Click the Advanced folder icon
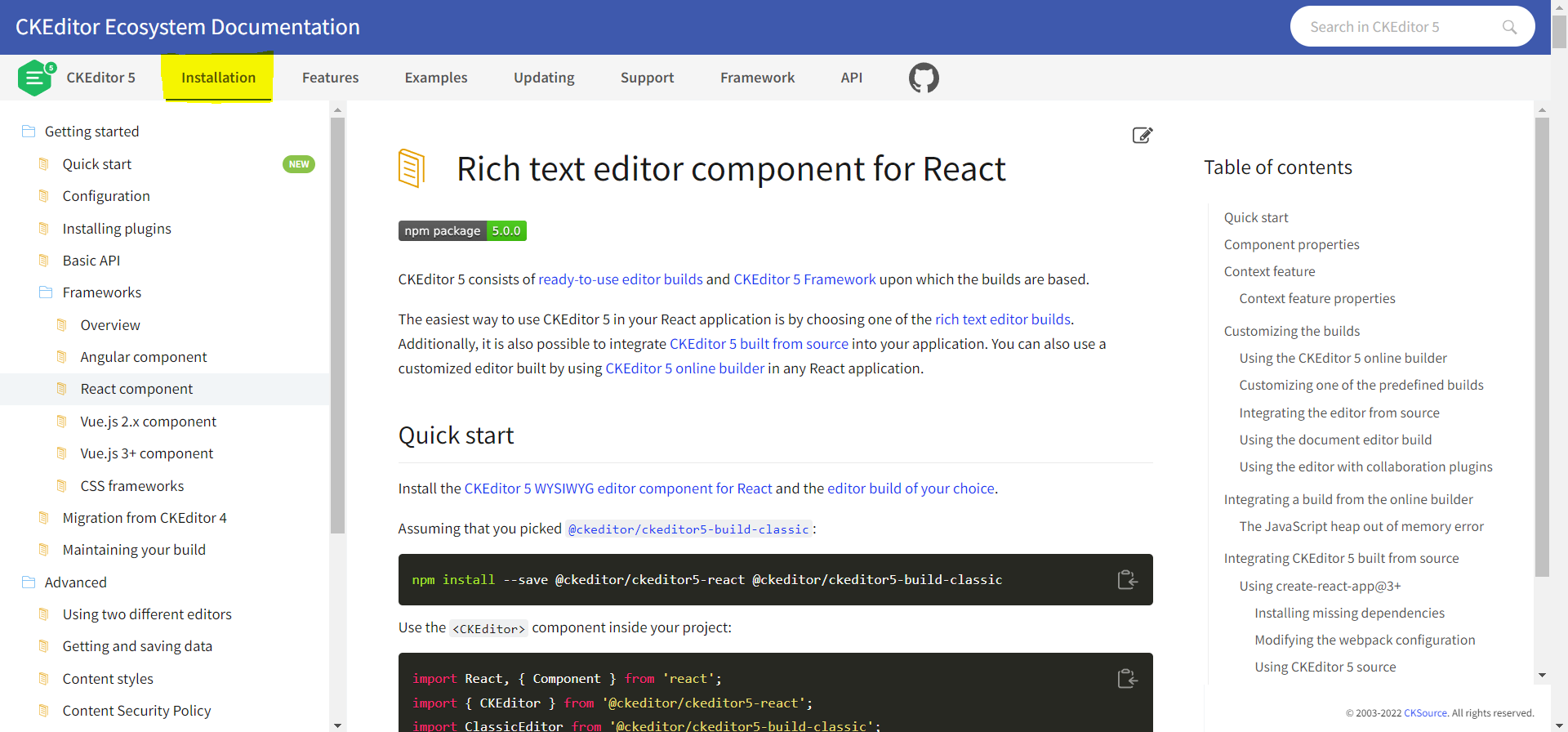The image size is (1568, 732). (29, 582)
